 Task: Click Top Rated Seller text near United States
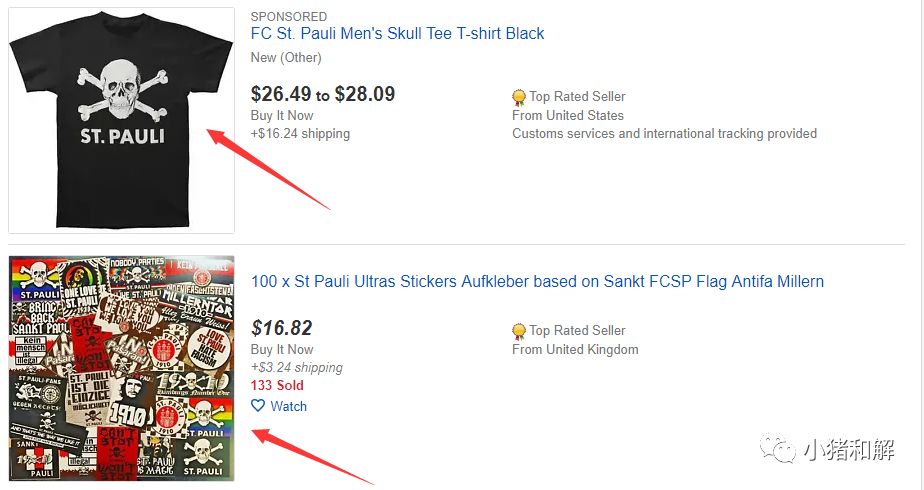577,97
